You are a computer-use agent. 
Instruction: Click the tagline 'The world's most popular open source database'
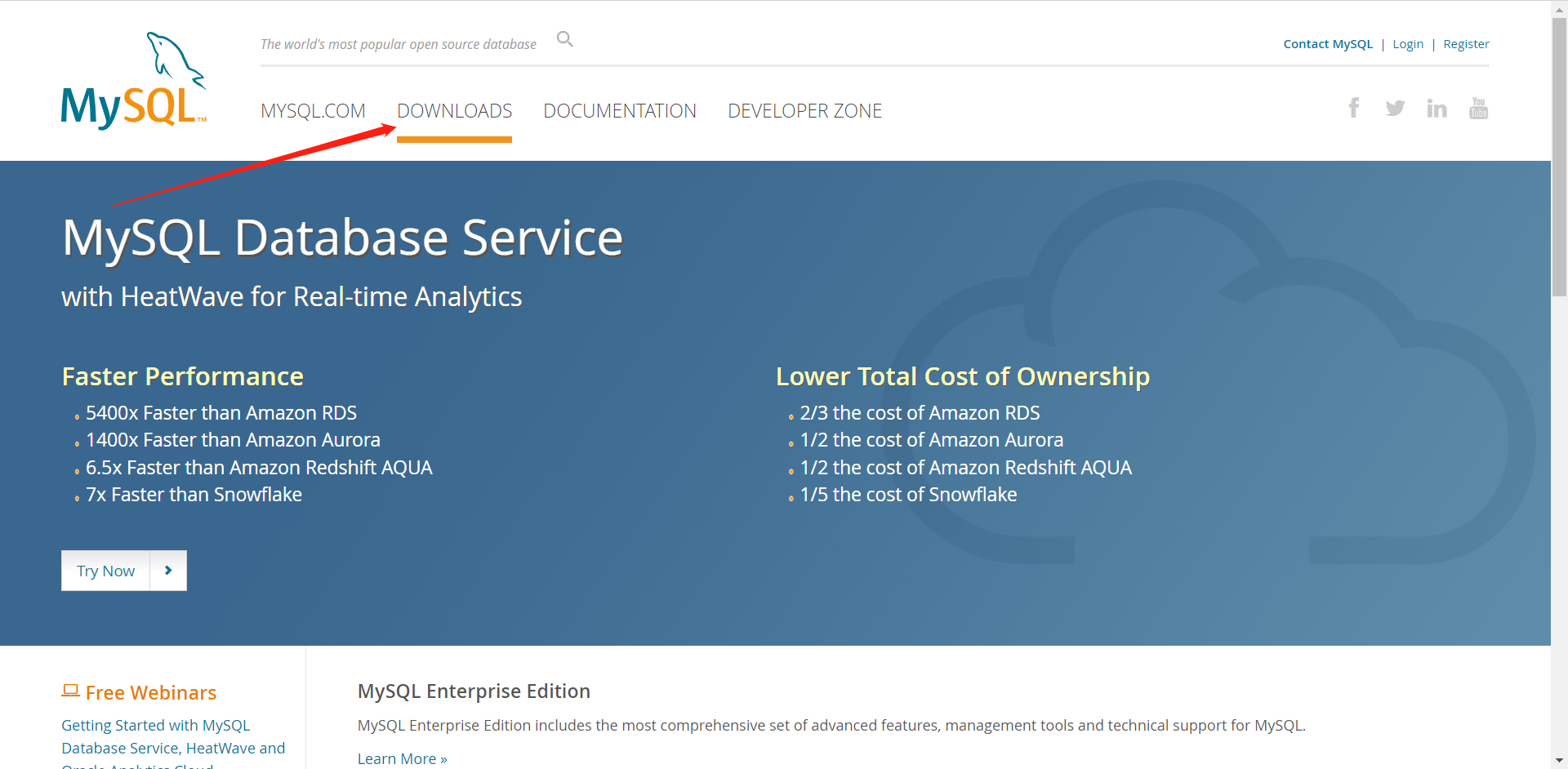click(399, 44)
